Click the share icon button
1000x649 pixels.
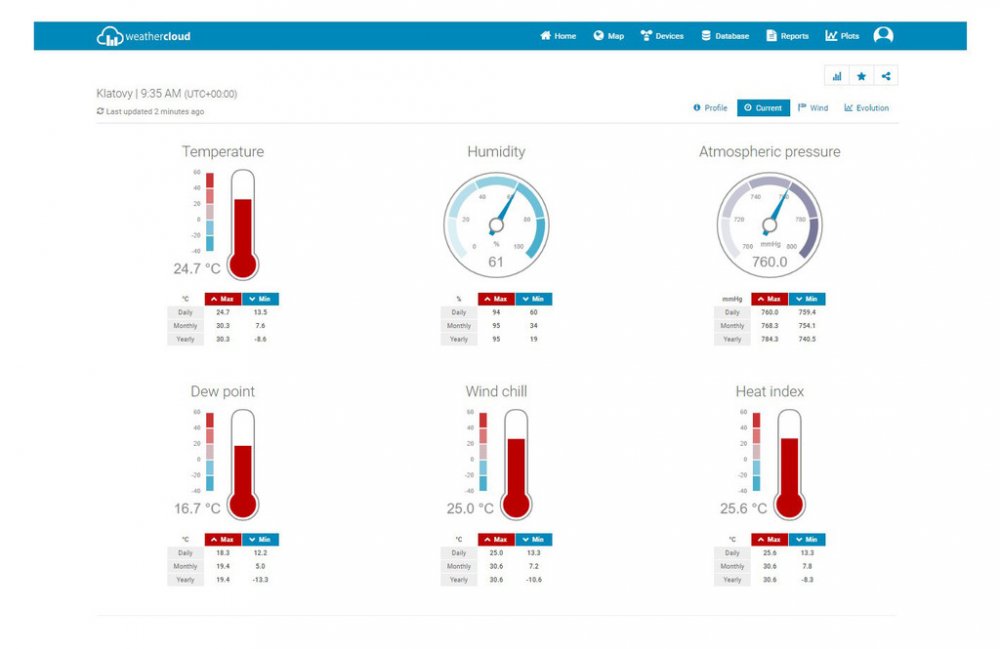[x=886, y=76]
